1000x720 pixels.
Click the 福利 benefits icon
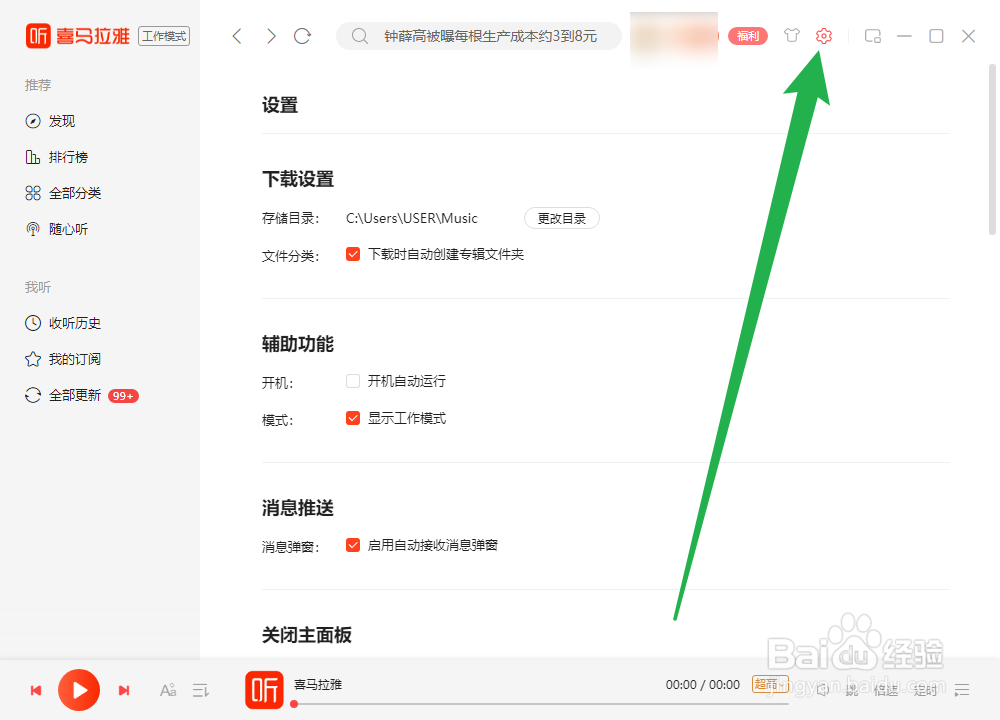click(x=748, y=36)
